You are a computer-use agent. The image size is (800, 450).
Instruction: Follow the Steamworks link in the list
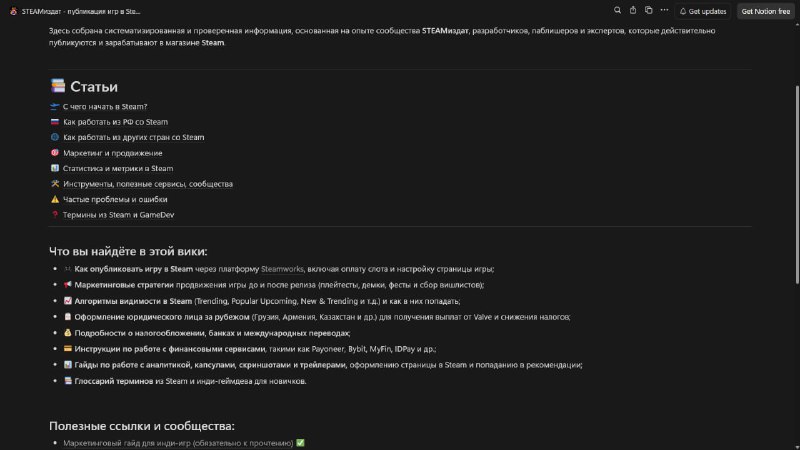282,269
